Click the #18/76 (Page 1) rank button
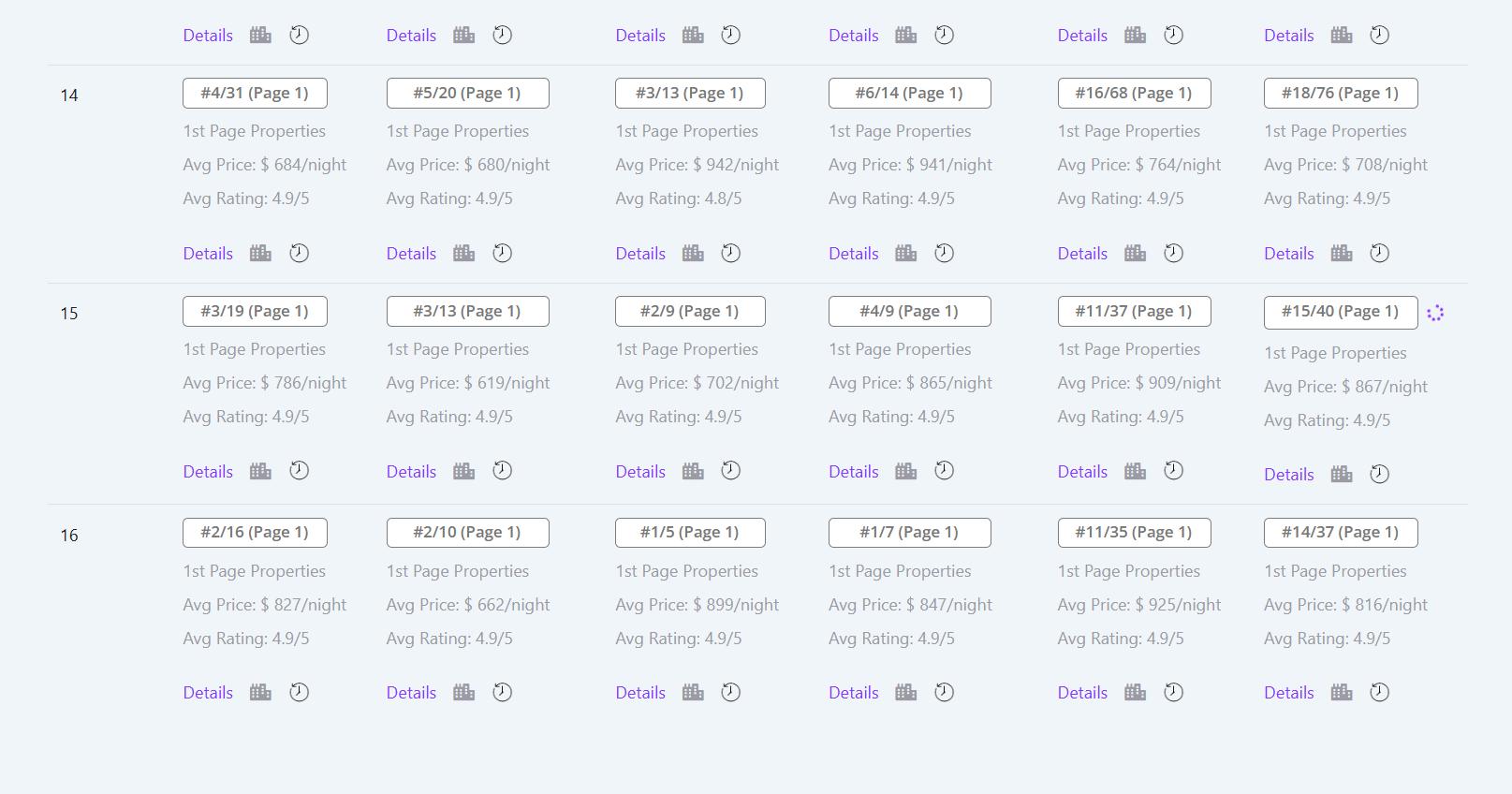The height and width of the screenshot is (794, 1512). (x=1341, y=93)
